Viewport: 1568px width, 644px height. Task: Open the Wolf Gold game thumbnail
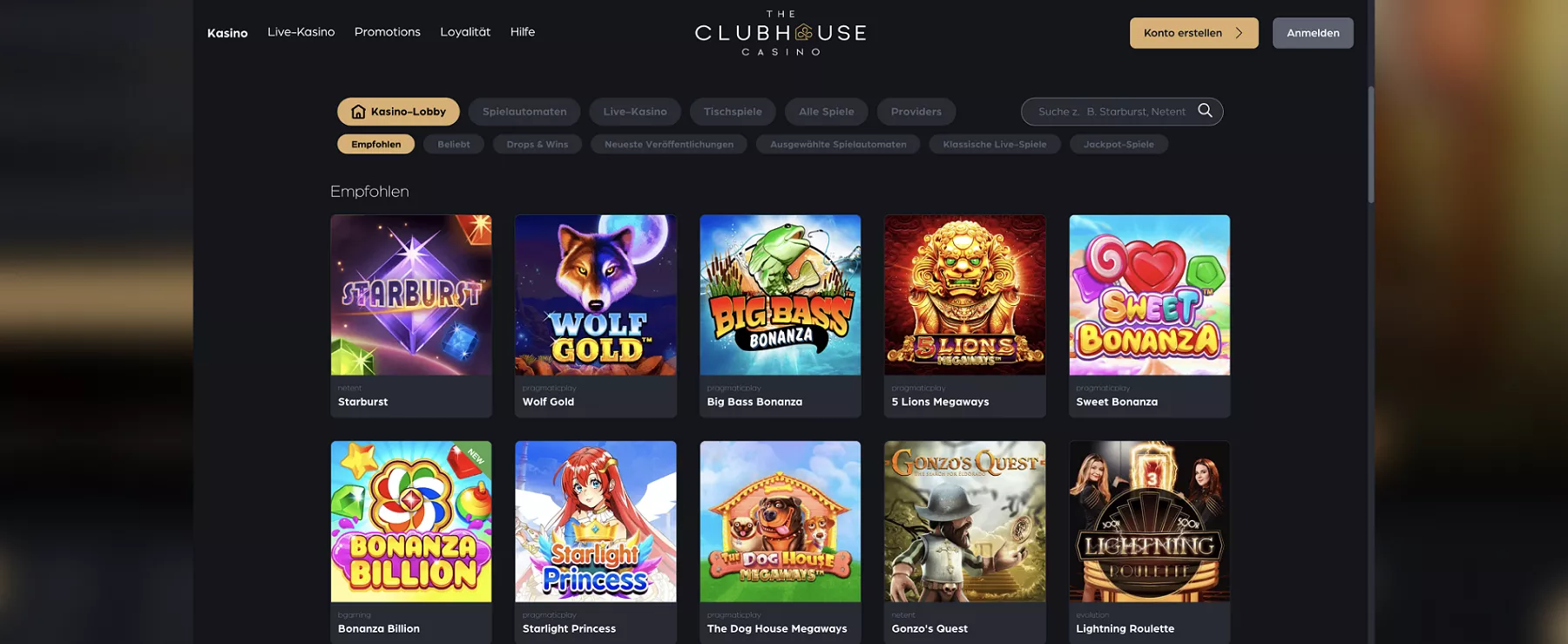(596, 295)
